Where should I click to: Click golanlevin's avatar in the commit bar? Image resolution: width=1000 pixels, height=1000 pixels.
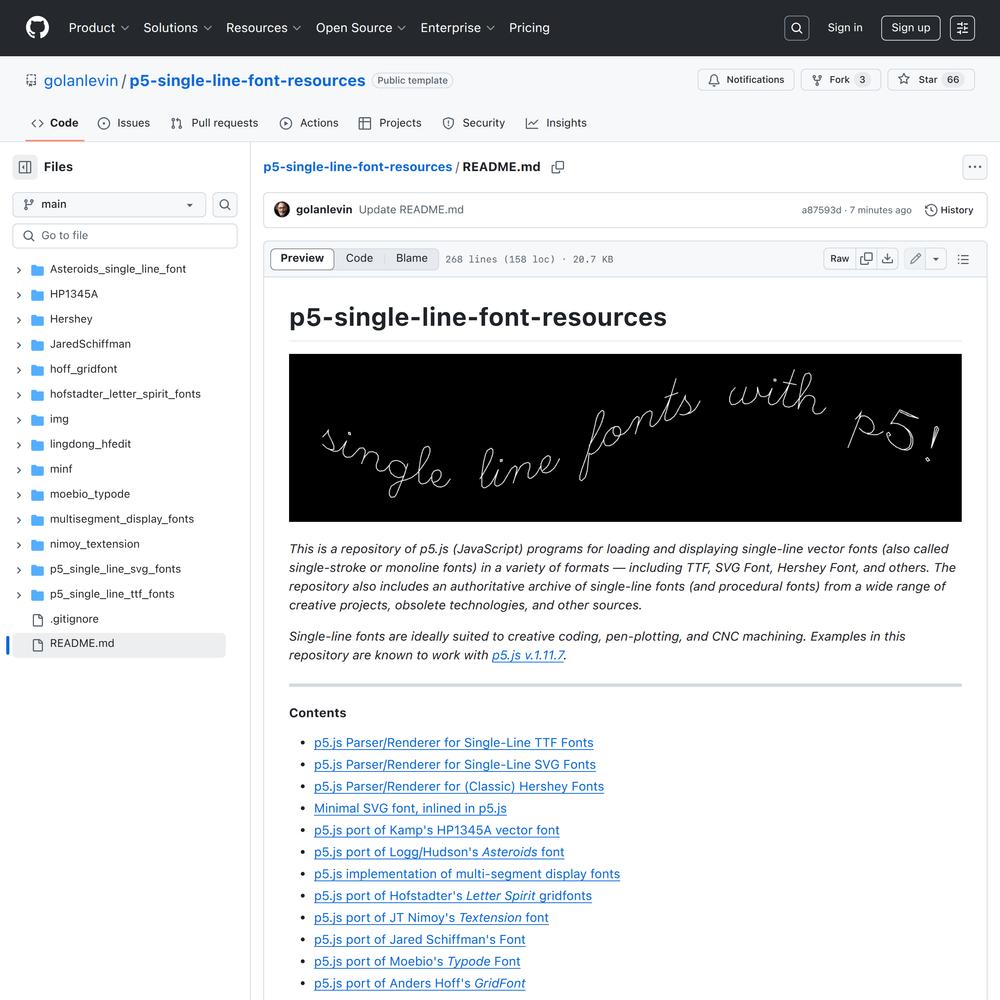(x=282, y=210)
